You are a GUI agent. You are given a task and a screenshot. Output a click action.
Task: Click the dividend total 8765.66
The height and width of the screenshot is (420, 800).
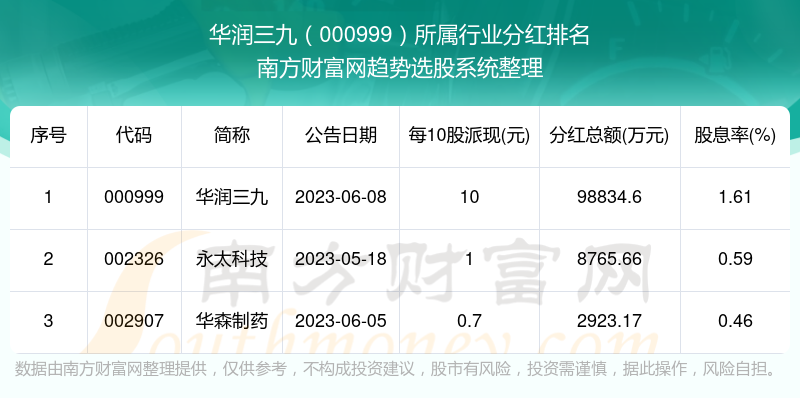(609, 259)
